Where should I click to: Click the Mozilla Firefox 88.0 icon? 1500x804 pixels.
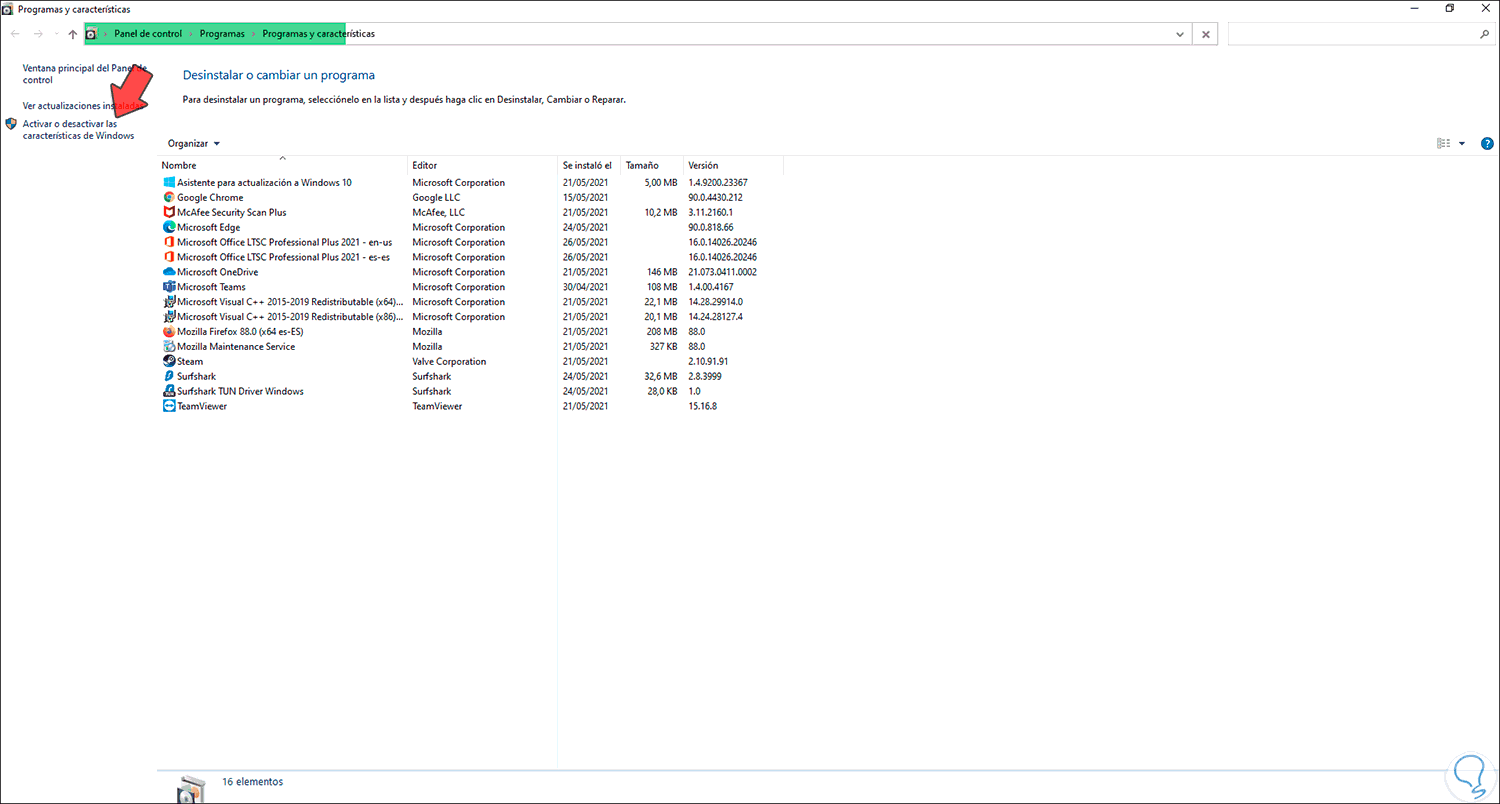click(169, 332)
